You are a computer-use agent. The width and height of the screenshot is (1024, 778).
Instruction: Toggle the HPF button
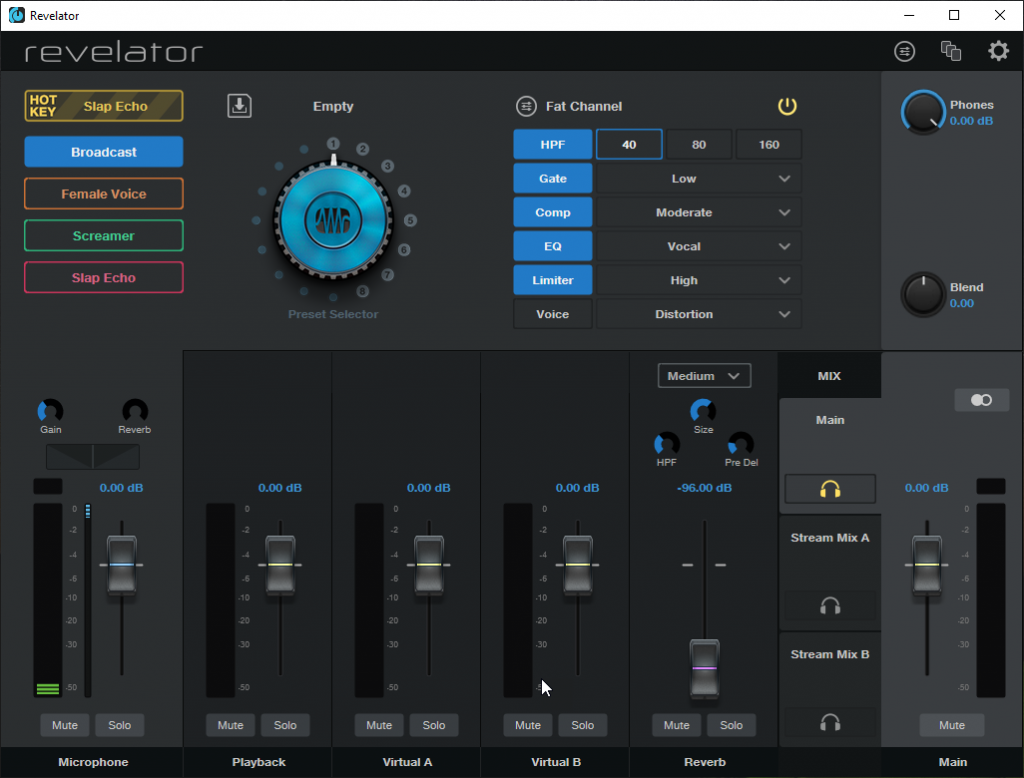coord(552,144)
